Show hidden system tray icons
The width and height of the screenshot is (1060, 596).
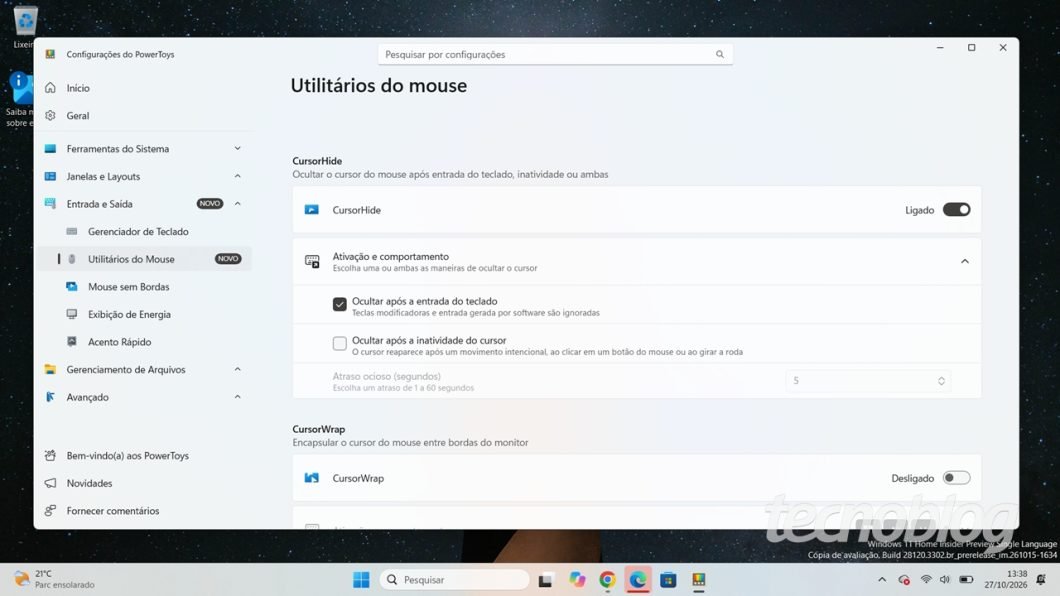pos(882,580)
